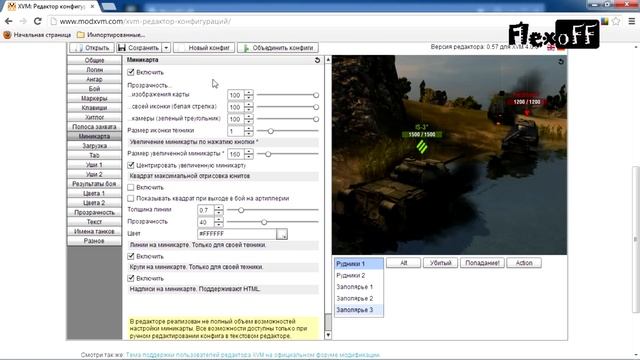Open the Цвета 1 section
The image size is (640, 360).
94,193
